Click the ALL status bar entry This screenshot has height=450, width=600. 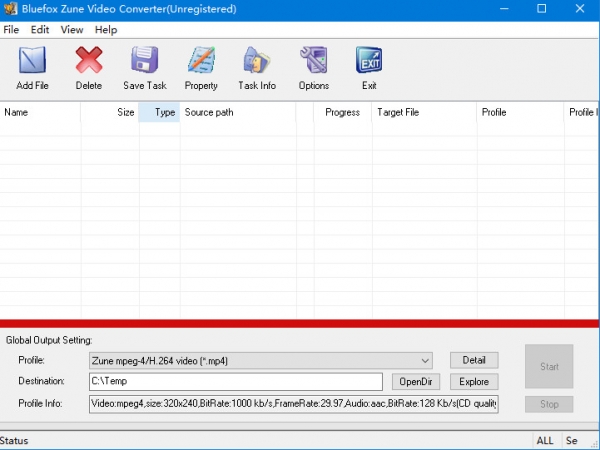point(545,441)
